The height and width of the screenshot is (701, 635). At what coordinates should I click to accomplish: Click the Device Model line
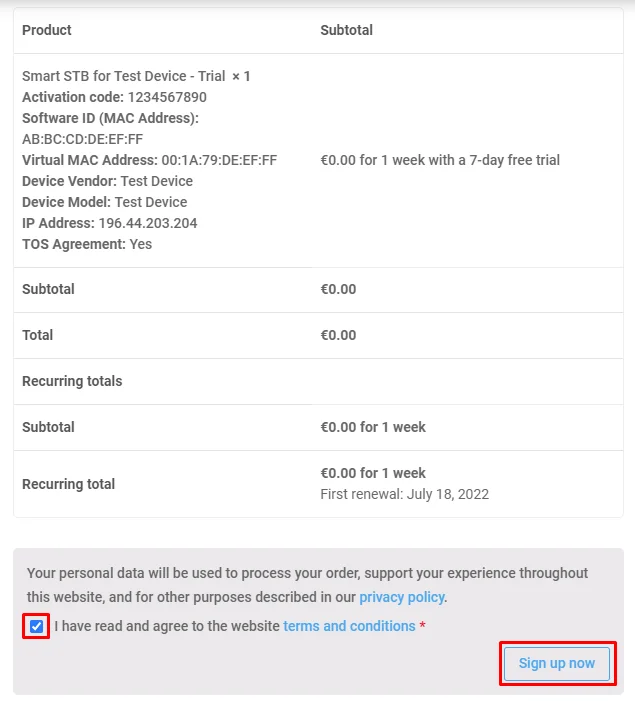[104, 202]
